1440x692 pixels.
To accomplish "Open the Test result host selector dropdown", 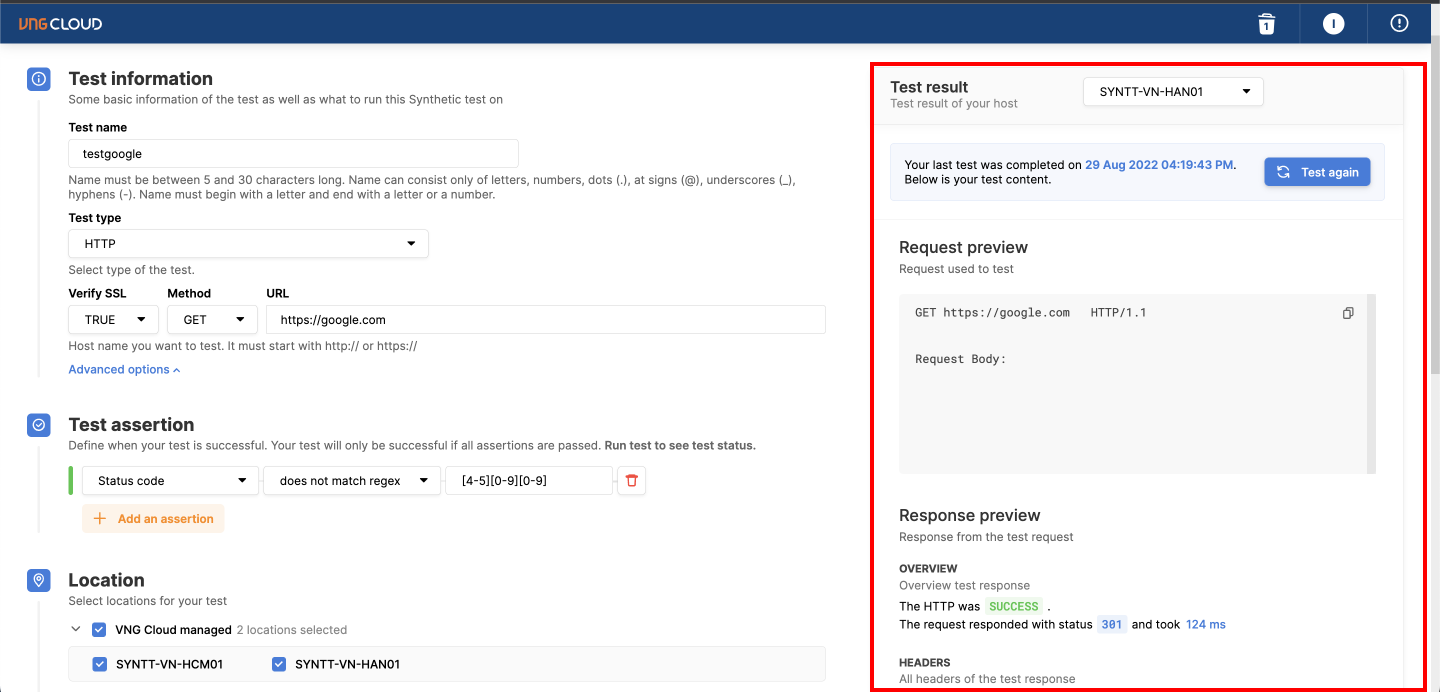I will tap(1173, 92).
